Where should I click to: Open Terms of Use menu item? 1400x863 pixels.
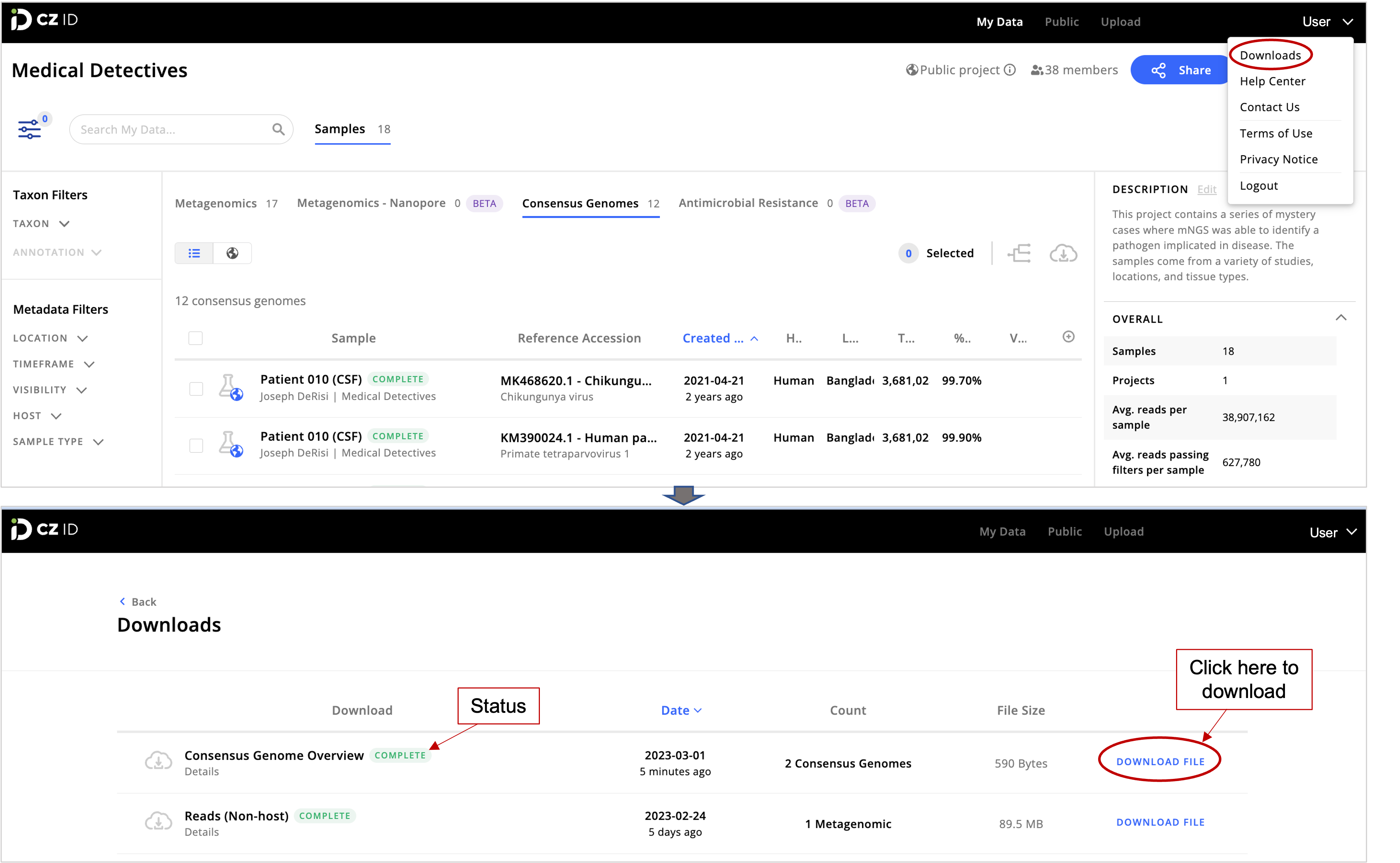coord(1276,134)
